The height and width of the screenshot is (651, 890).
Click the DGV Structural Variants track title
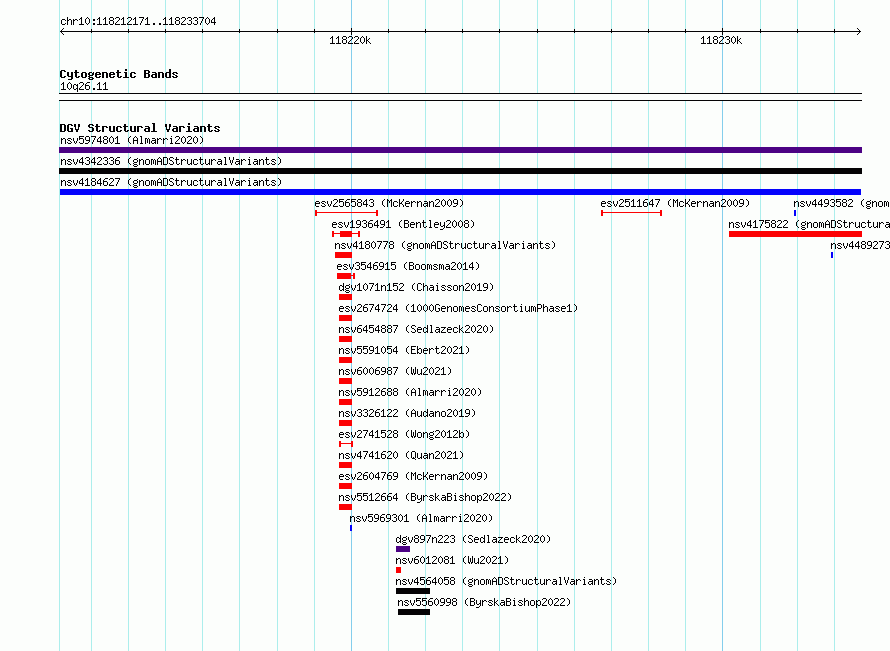[140, 128]
